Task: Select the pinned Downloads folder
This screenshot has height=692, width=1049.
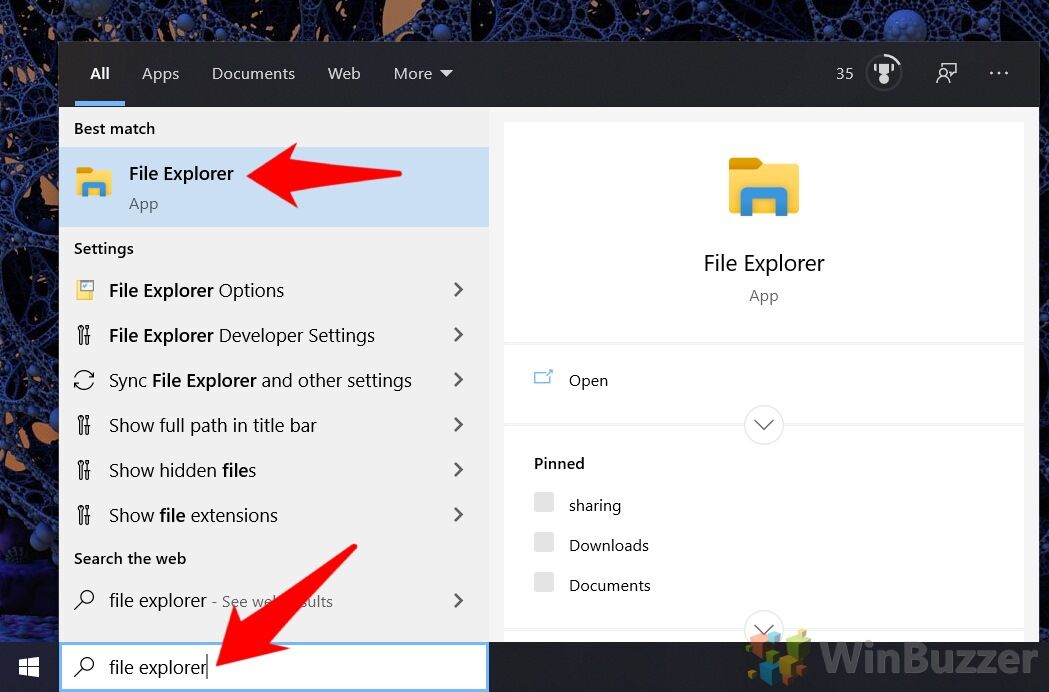Action: point(608,545)
